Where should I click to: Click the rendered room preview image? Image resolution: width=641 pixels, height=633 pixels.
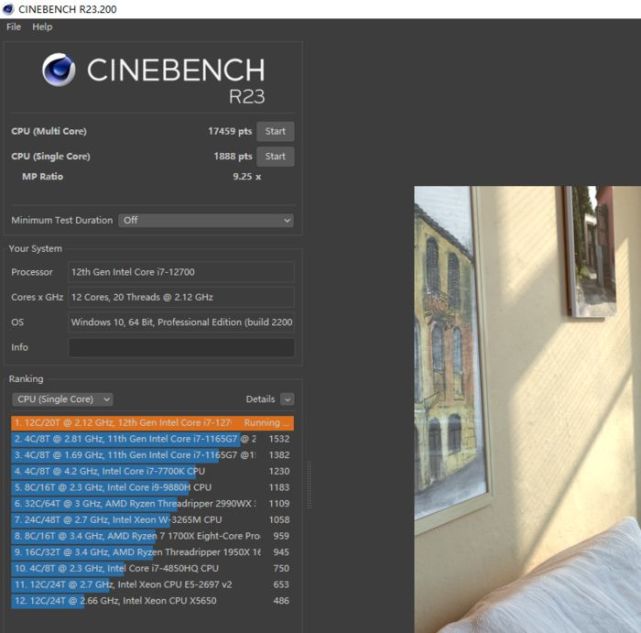pos(527,409)
